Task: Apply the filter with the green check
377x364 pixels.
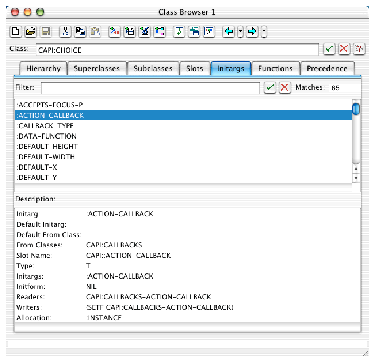Action: click(270, 88)
